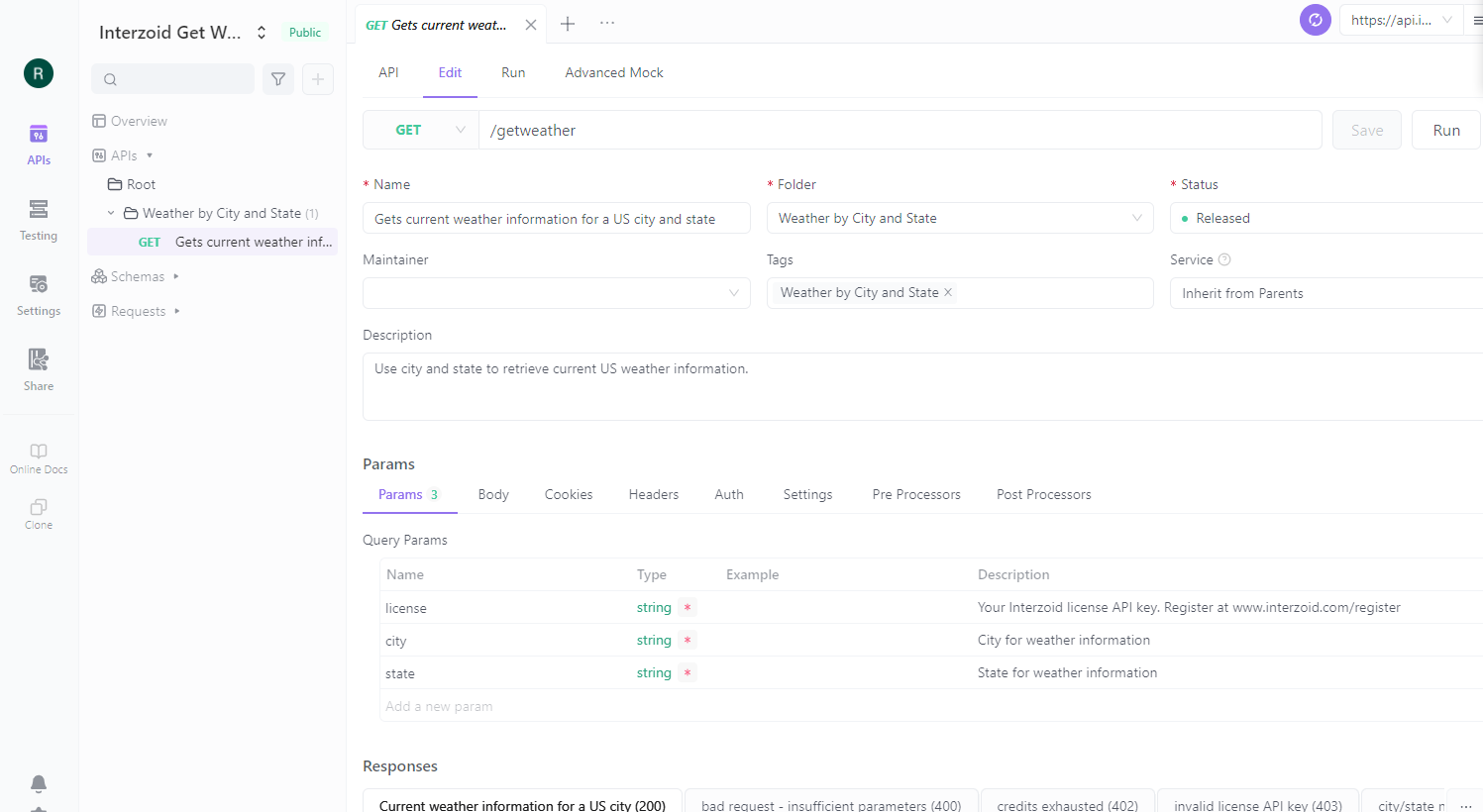
Task: Click the plus button beside search
Action: [x=318, y=79]
